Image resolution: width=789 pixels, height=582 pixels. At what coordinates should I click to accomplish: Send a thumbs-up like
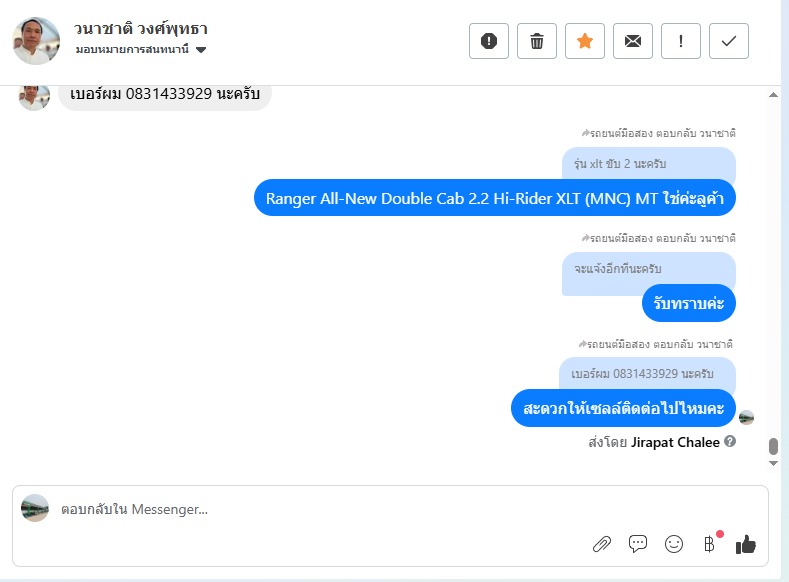(746, 544)
